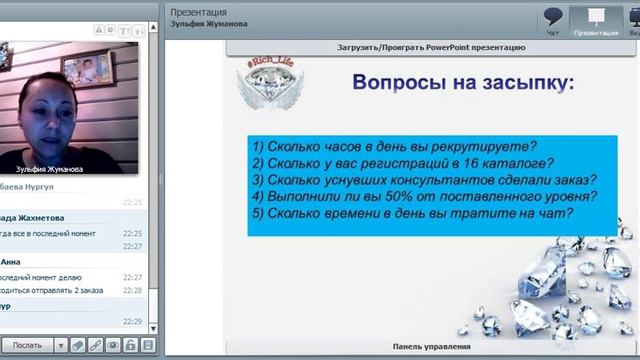Click the slide title 'Вопросы на засыпку:'

(463, 83)
